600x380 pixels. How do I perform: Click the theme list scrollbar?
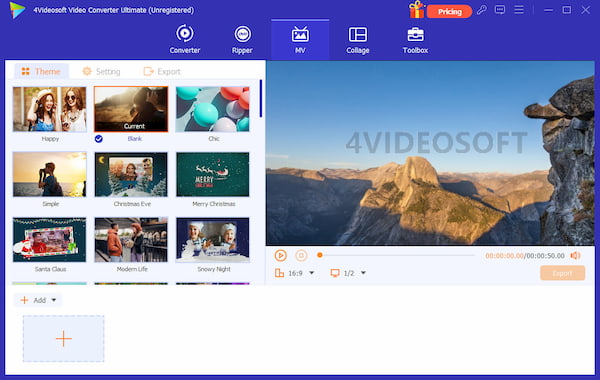pos(261,99)
